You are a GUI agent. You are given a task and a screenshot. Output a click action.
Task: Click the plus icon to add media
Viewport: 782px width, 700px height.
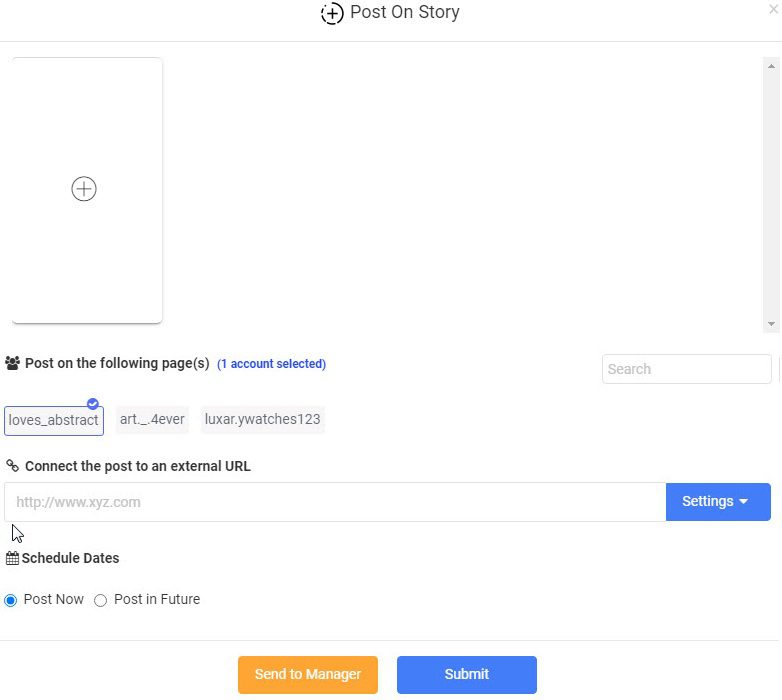pyautogui.click(x=84, y=189)
